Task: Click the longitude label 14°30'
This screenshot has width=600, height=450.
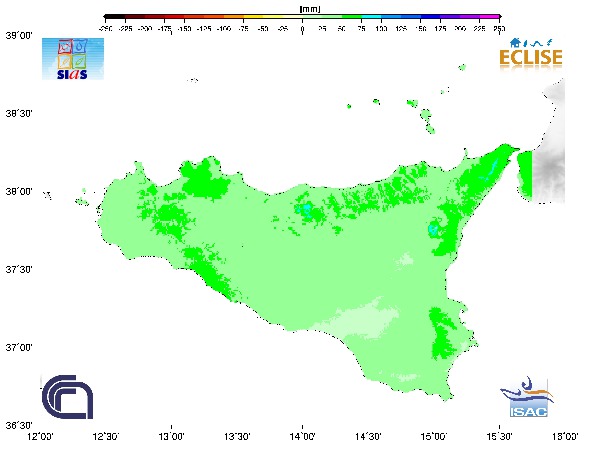Action: click(x=368, y=436)
